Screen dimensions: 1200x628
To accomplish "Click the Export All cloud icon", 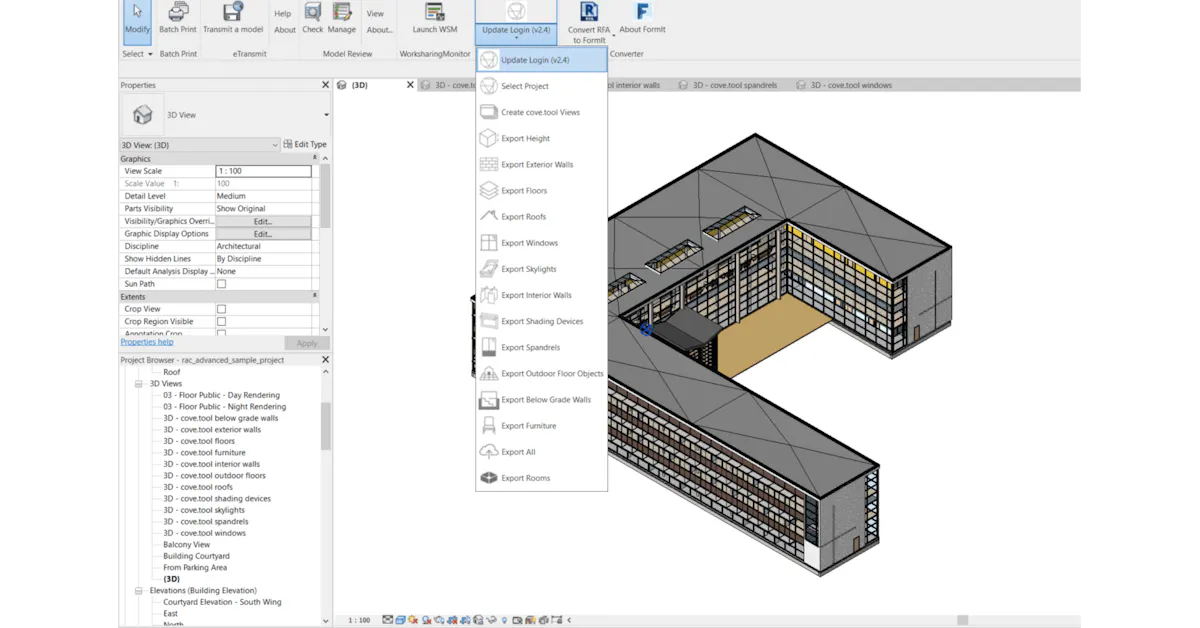I will 488,451.
